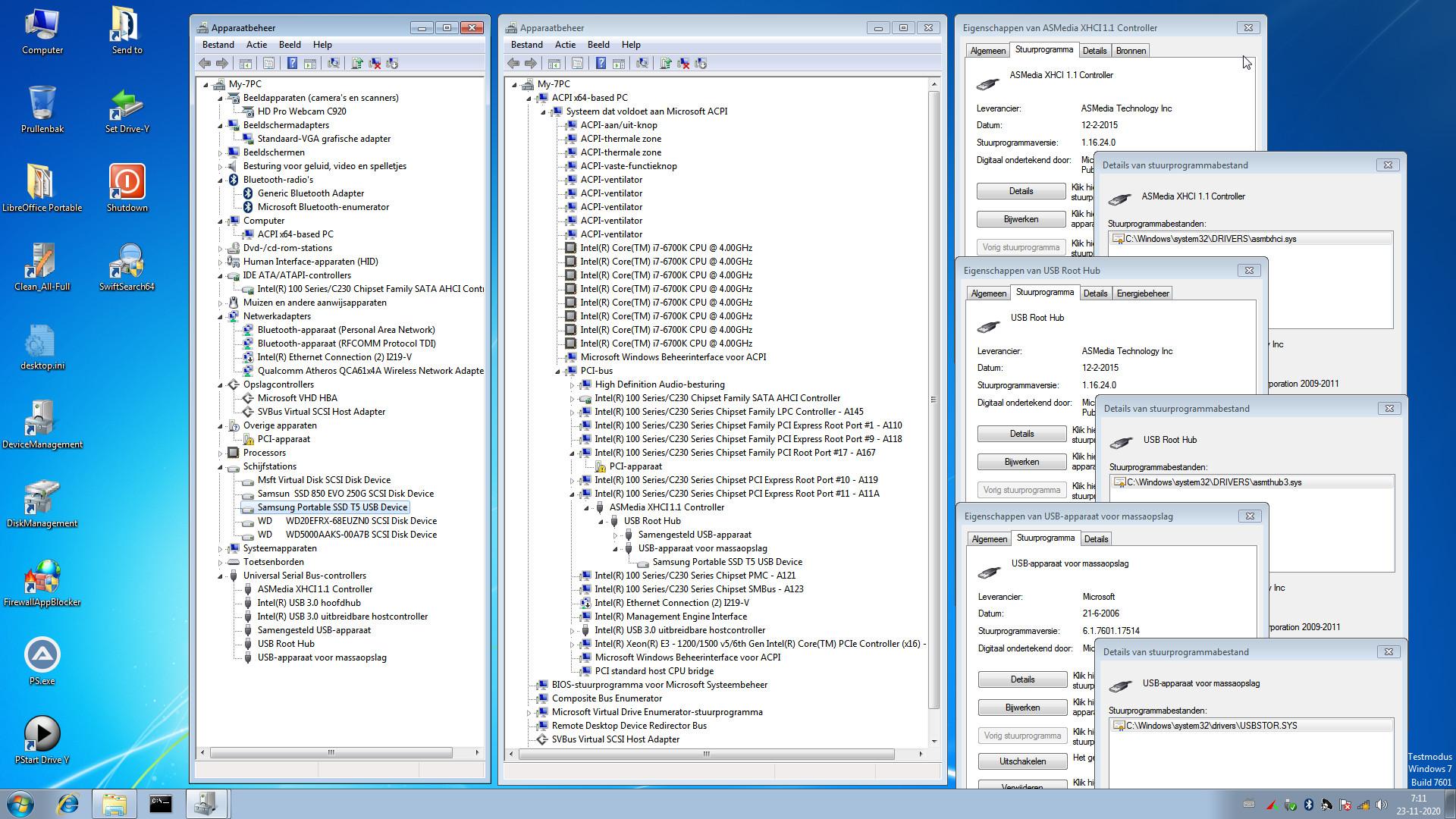The width and height of the screenshot is (1456, 819).
Task: Expand the High Definition Audio-besturing node
Action: click(573, 385)
